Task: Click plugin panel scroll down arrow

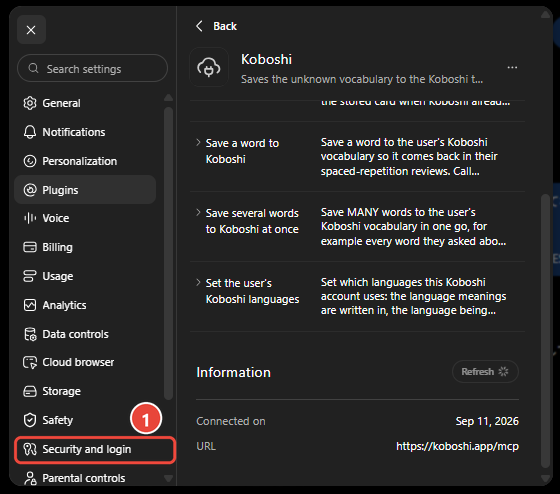Action: (x=545, y=478)
